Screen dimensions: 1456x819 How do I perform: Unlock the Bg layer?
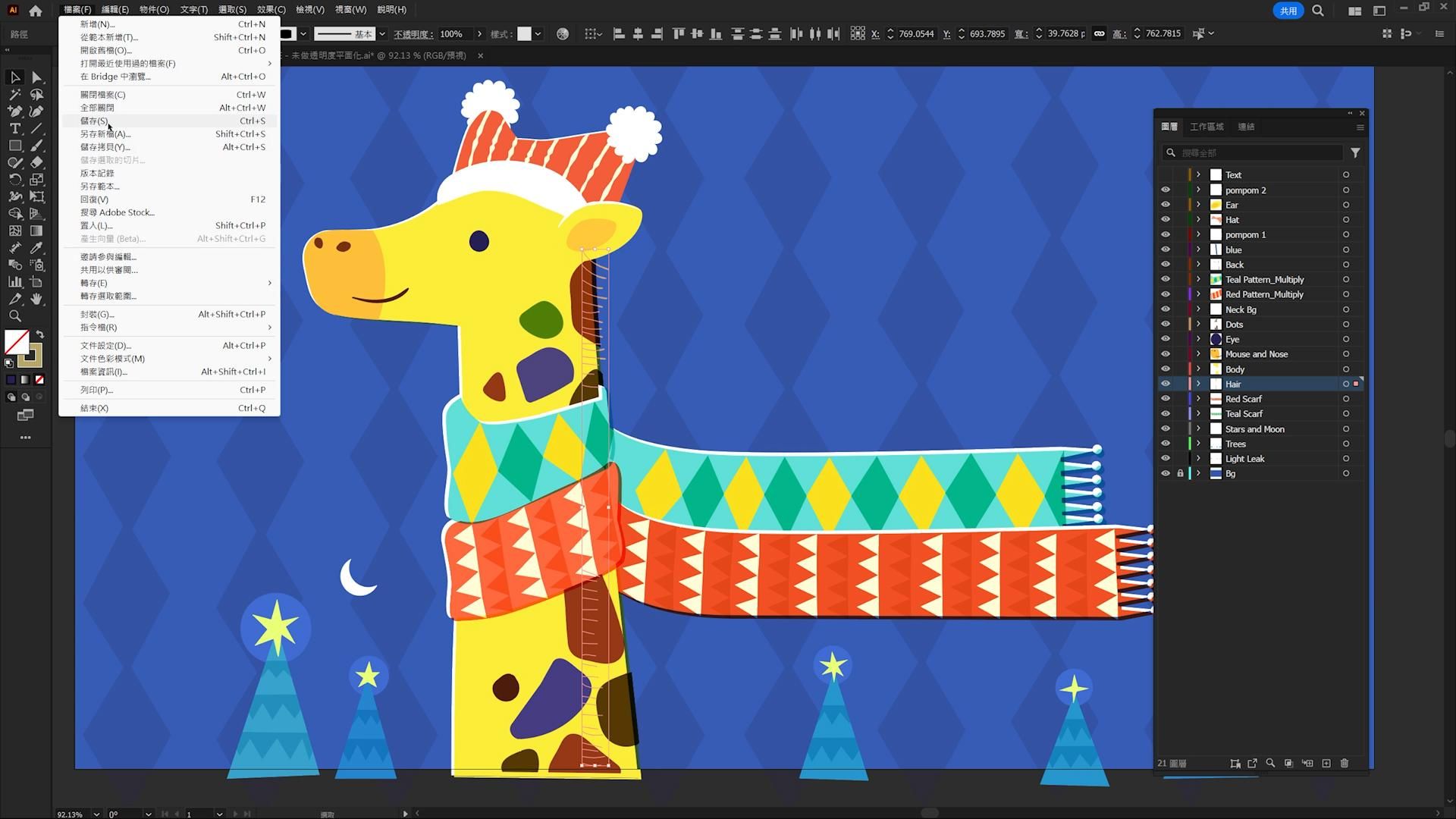click(1180, 473)
